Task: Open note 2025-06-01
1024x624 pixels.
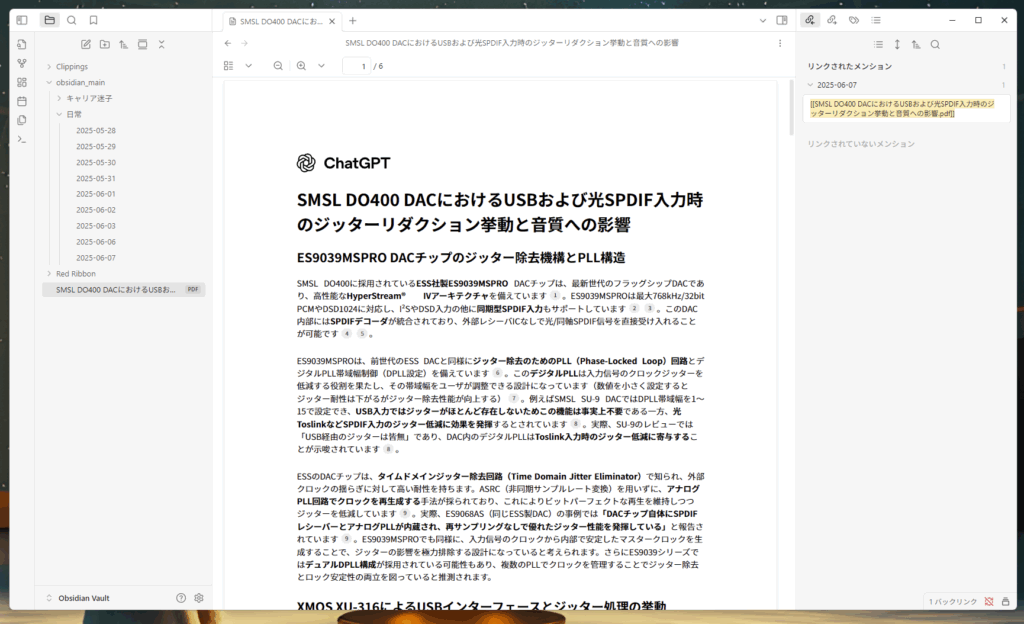Action: coord(96,194)
